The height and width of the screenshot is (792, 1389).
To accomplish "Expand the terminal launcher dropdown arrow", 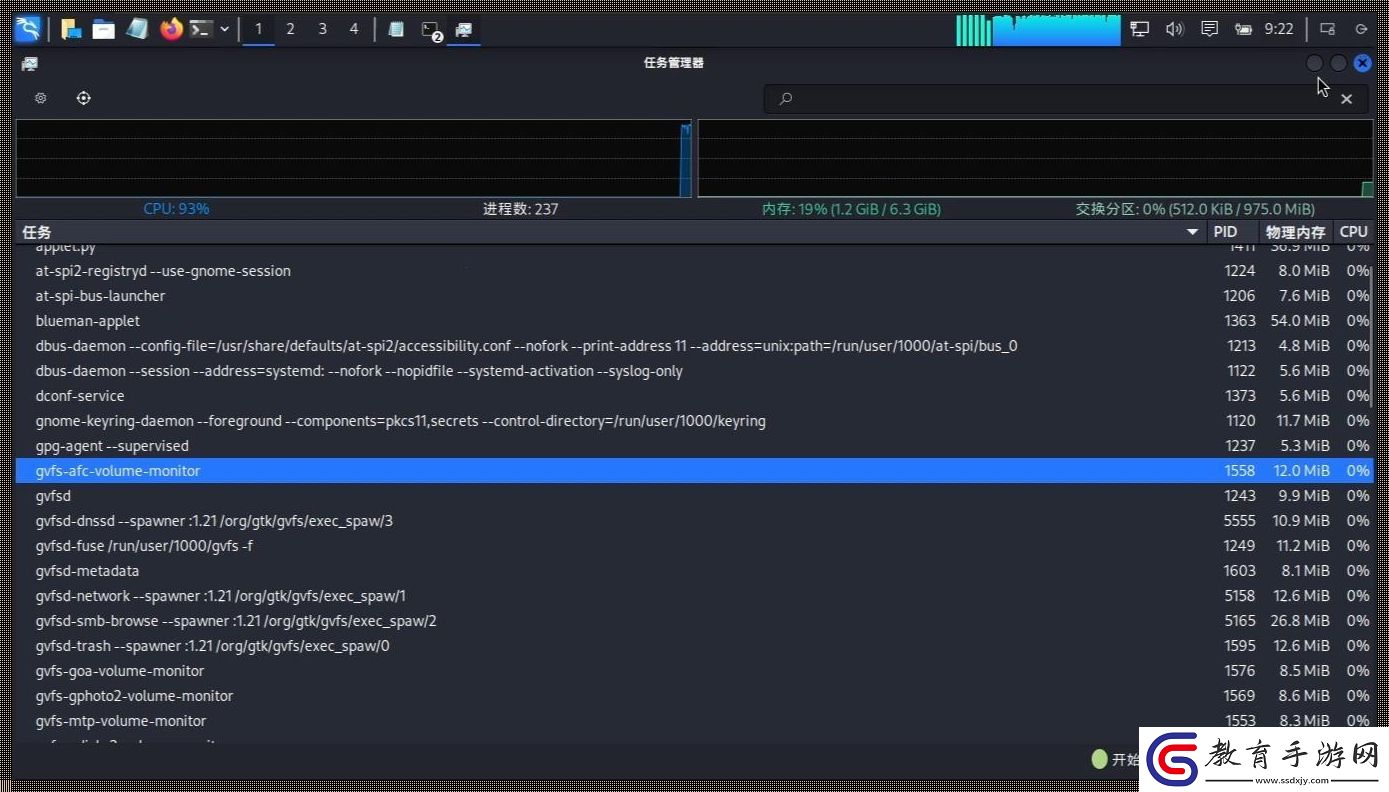I will tap(225, 29).
